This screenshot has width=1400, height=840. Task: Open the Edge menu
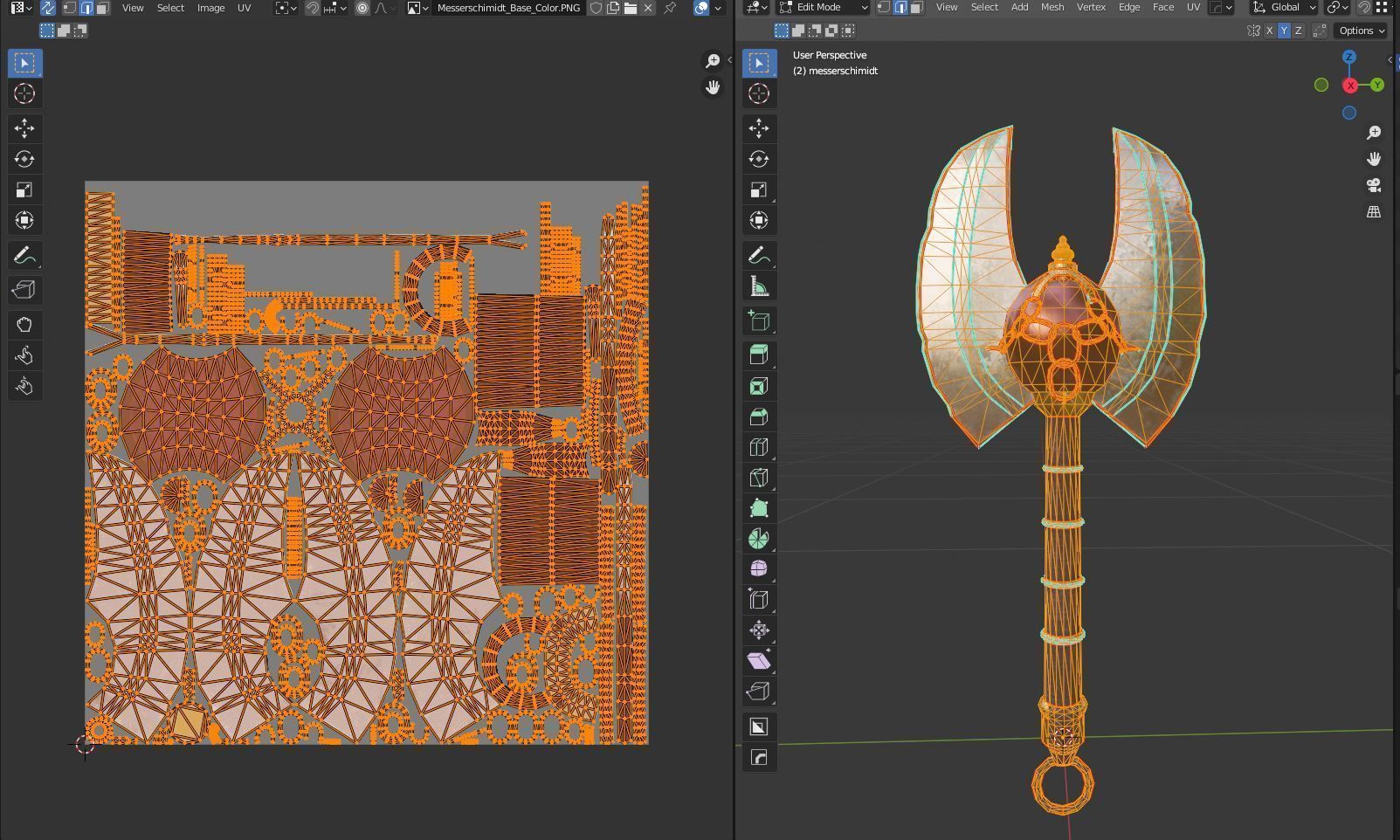coord(1128,7)
